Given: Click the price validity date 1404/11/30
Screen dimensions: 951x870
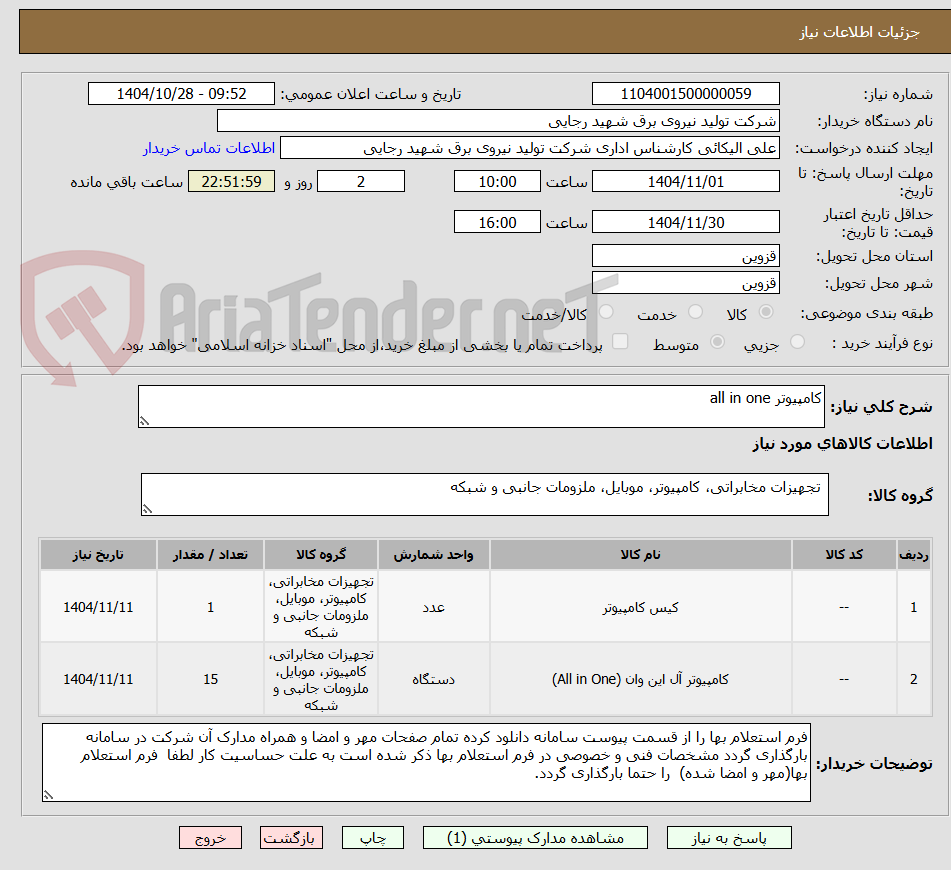Looking at the screenshot, I should click(x=685, y=222).
